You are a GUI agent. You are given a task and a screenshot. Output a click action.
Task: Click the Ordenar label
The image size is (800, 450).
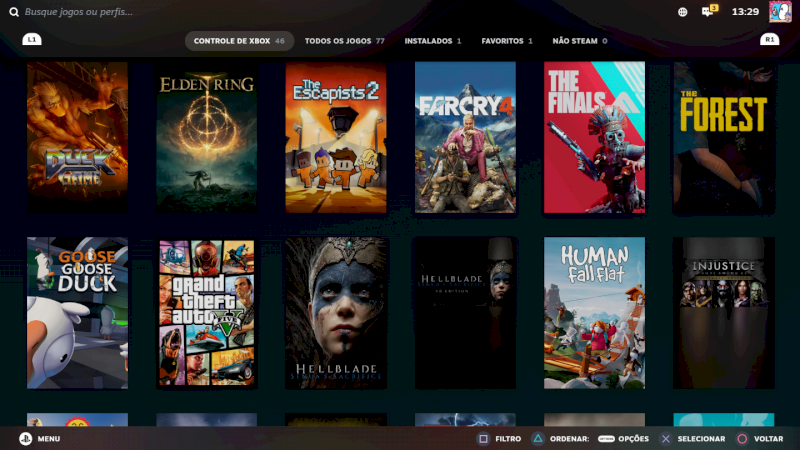pyautogui.click(x=569, y=439)
